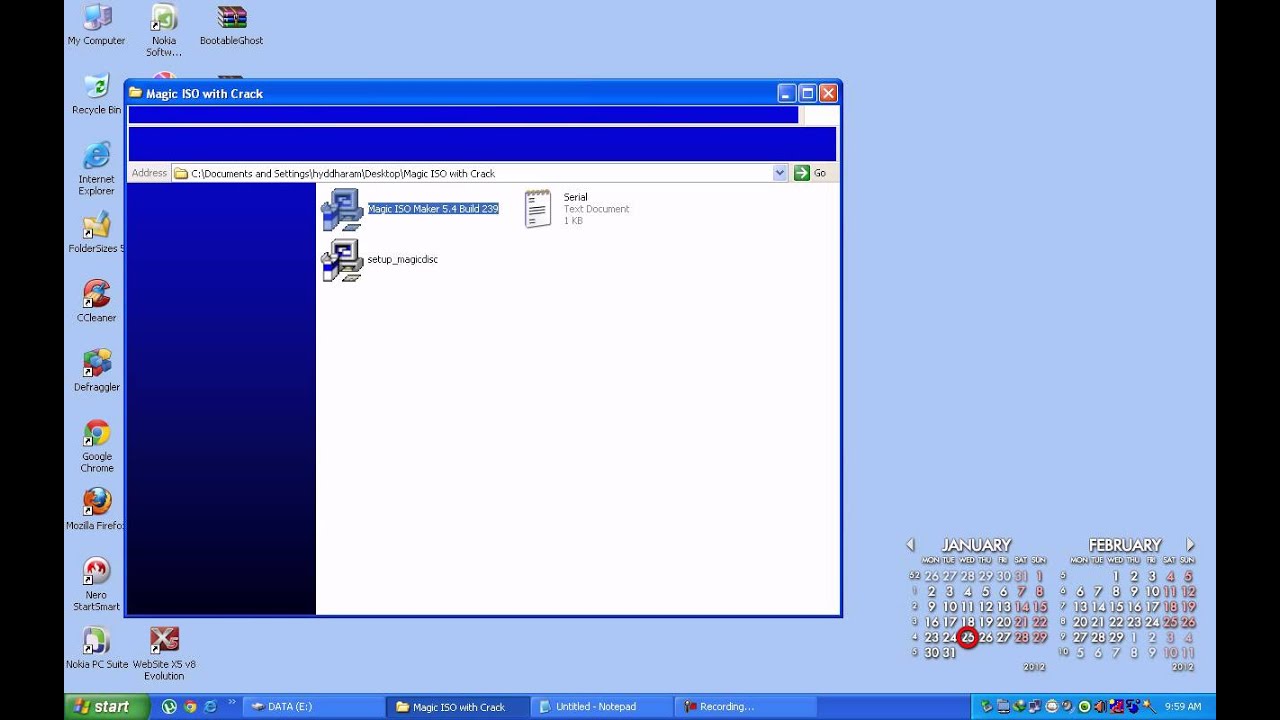Click January 31 in the bottom calendar row
This screenshot has width=1280, height=720.
pos(949,652)
